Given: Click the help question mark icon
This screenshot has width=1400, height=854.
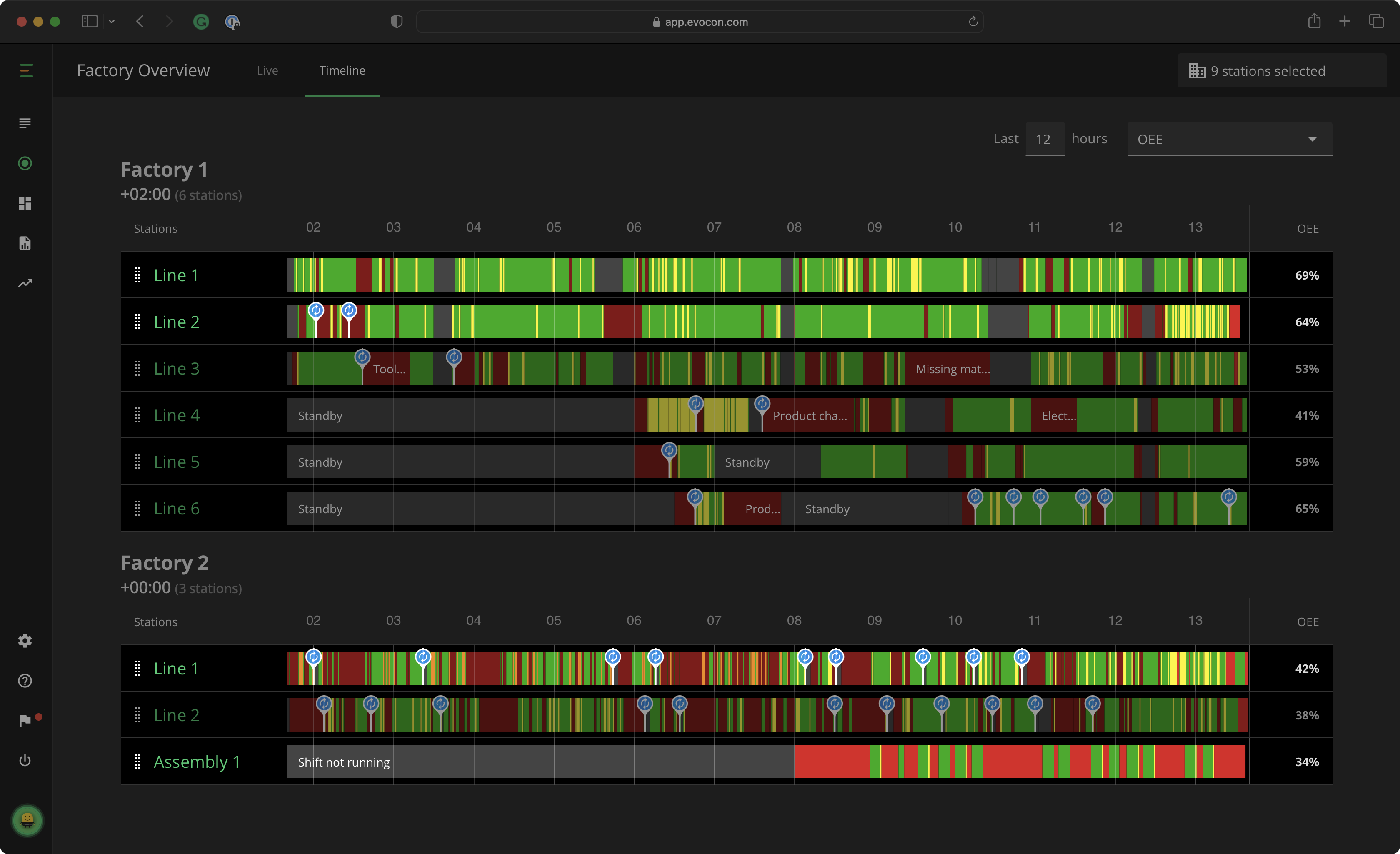Looking at the screenshot, I should coord(25,681).
